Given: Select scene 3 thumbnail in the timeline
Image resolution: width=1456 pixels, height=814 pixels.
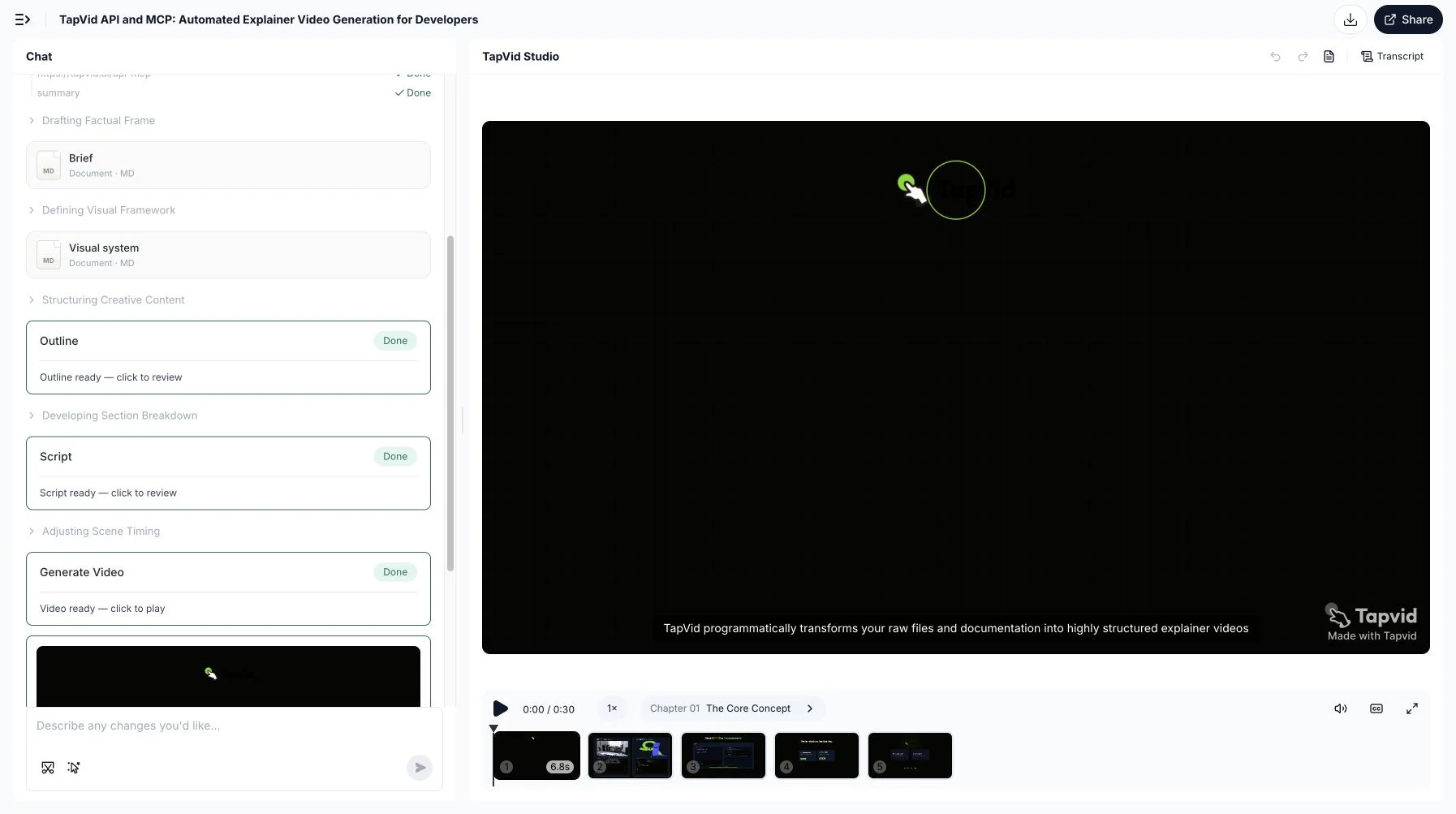Looking at the screenshot, I should coord(723,756).
